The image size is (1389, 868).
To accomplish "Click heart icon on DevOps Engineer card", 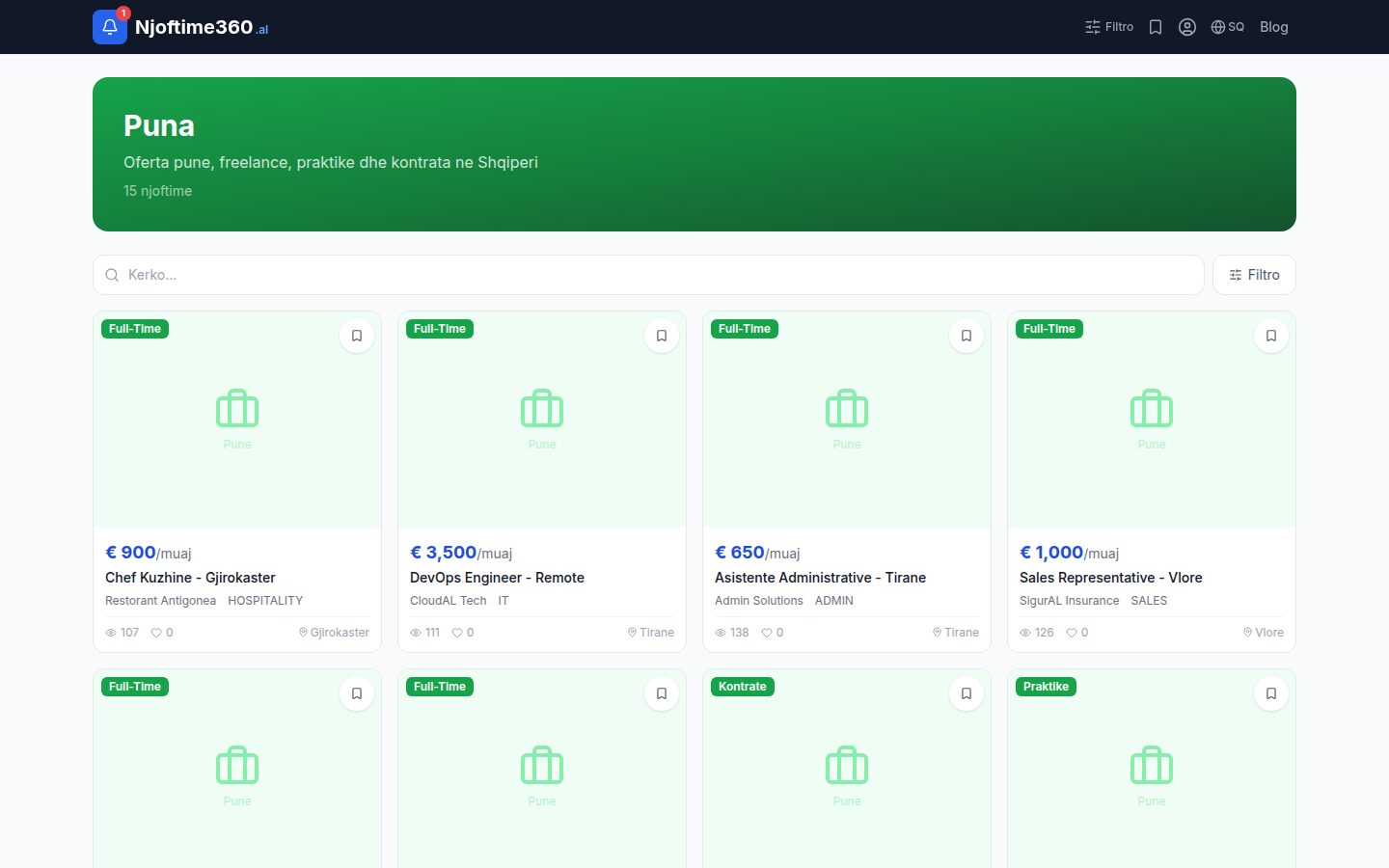I will click(457, 633).
